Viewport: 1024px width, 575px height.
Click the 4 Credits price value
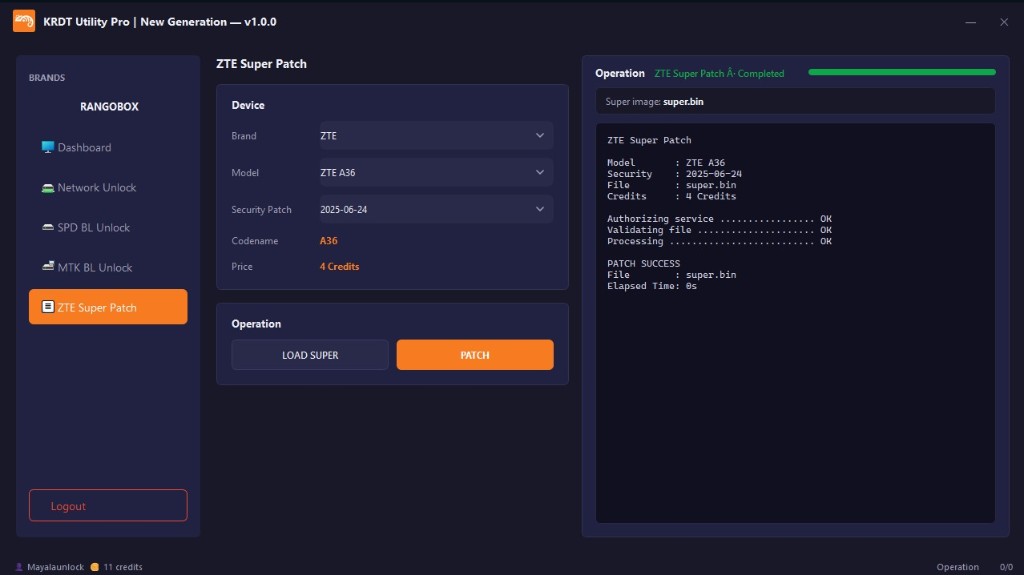click(x=340, y=267)
